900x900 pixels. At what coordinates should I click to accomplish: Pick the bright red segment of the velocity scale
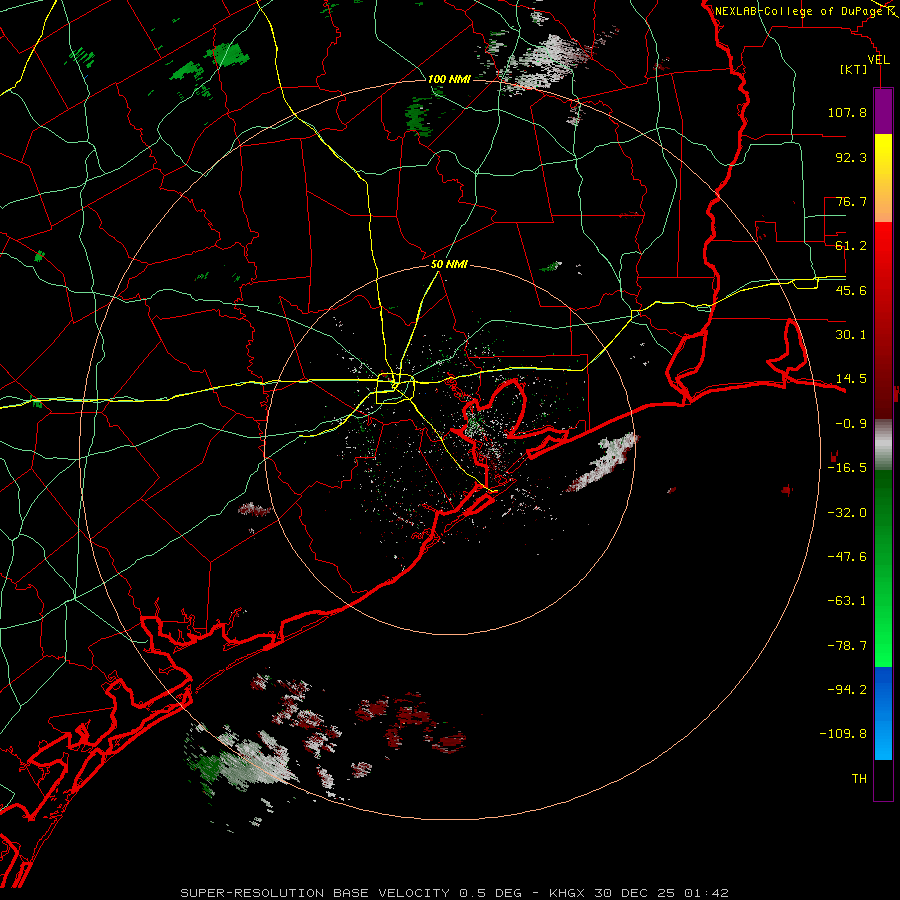point(883,320)
